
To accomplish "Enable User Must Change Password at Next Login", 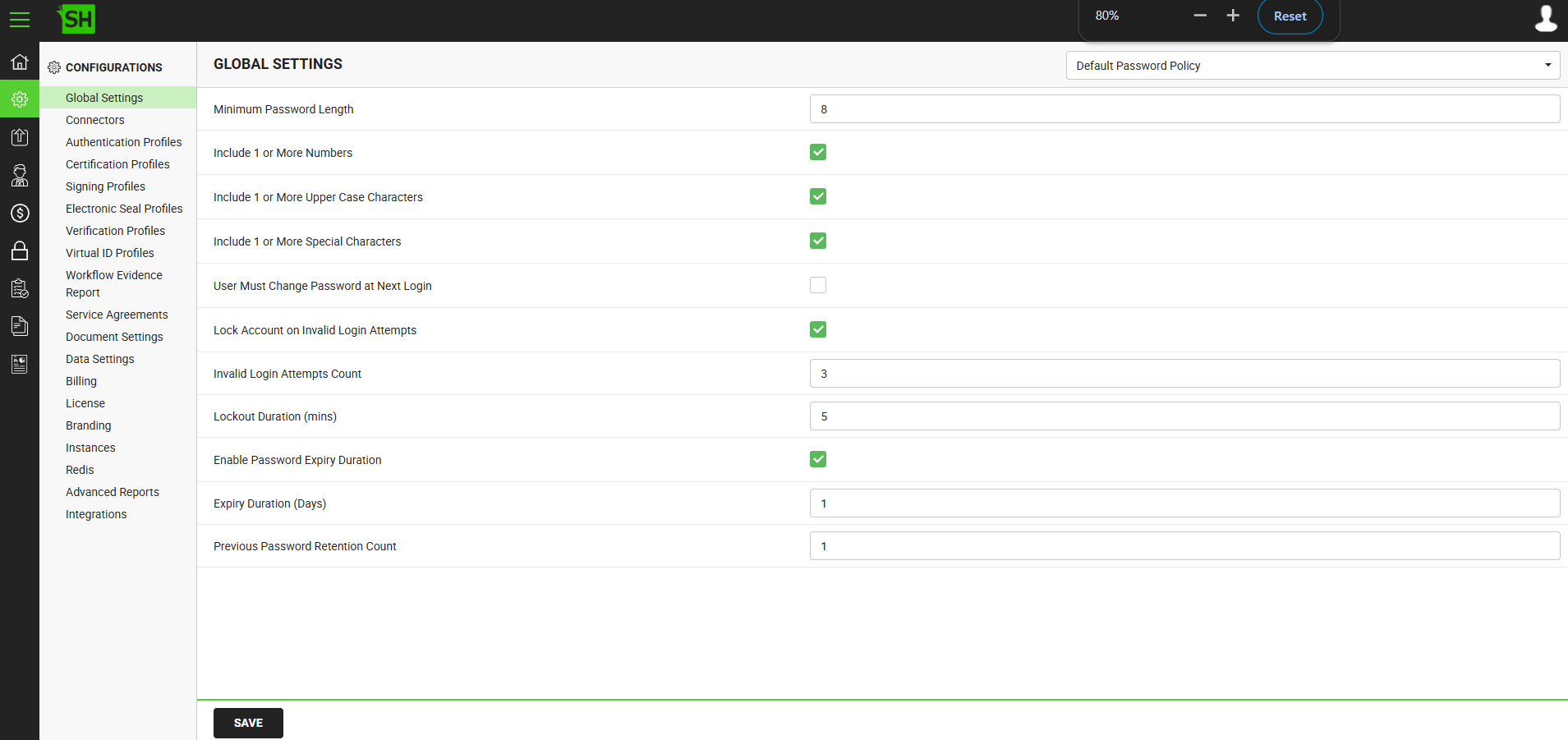I will point(818,285).
